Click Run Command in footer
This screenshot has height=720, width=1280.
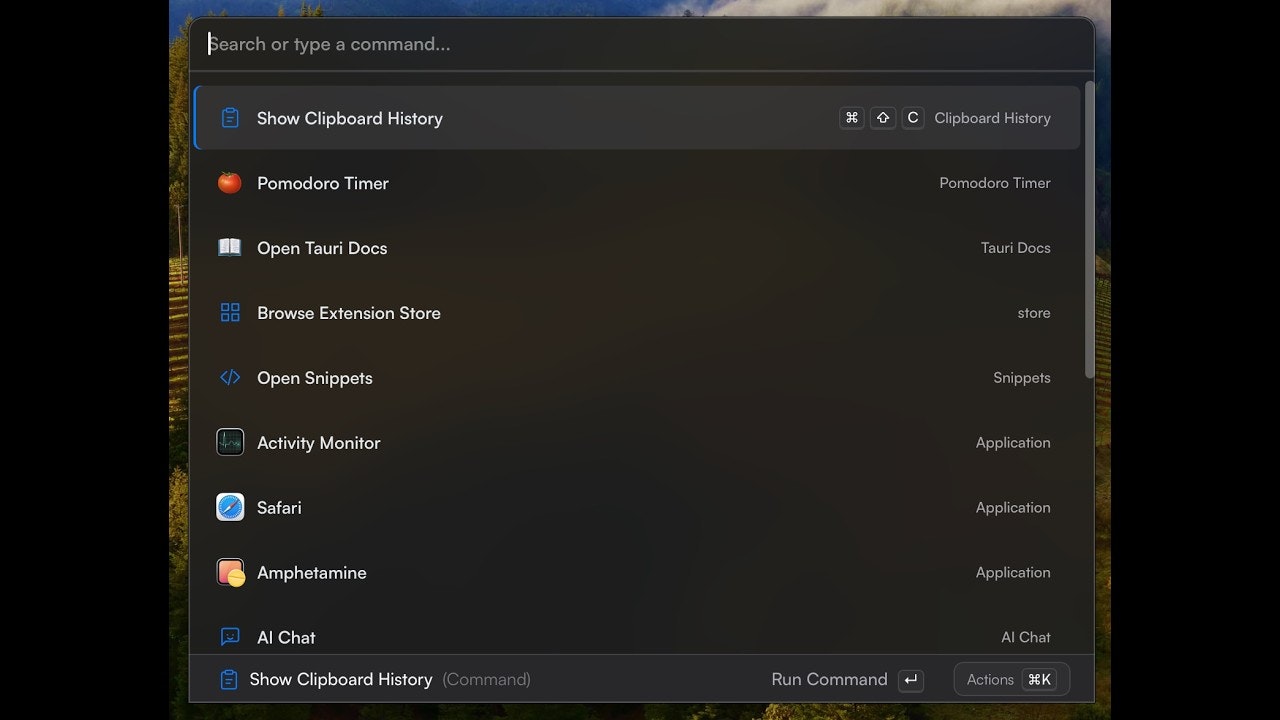pos(829,680)
